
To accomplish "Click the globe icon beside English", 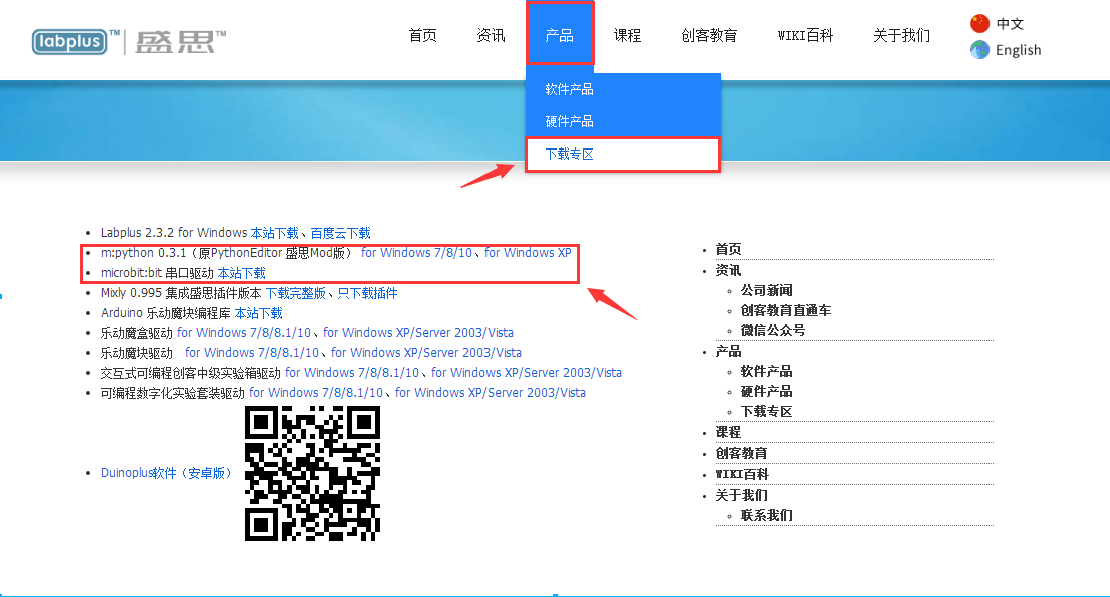I will pos(980,50).
